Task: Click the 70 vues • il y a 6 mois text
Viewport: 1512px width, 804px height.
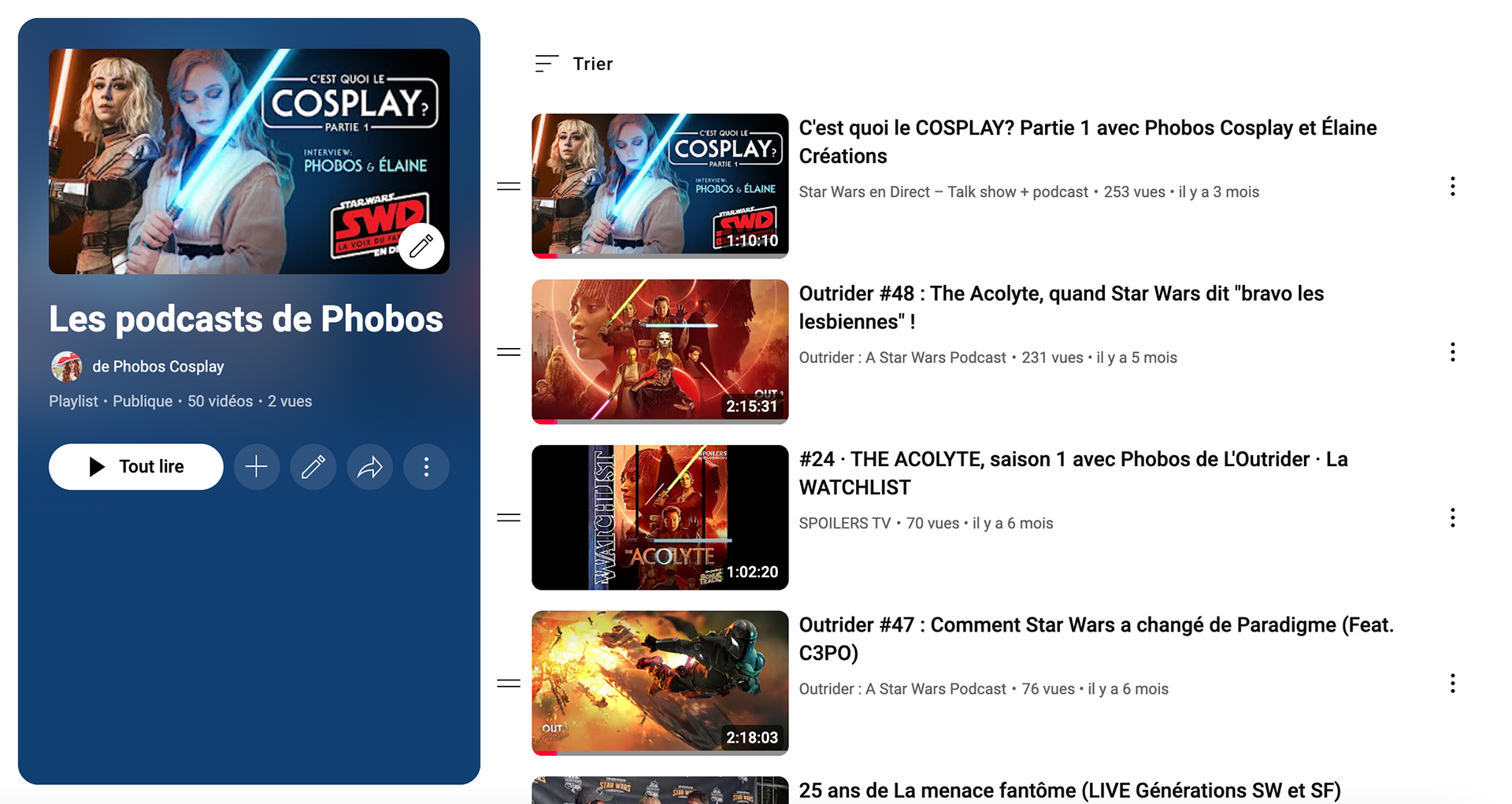Action: 980,524
